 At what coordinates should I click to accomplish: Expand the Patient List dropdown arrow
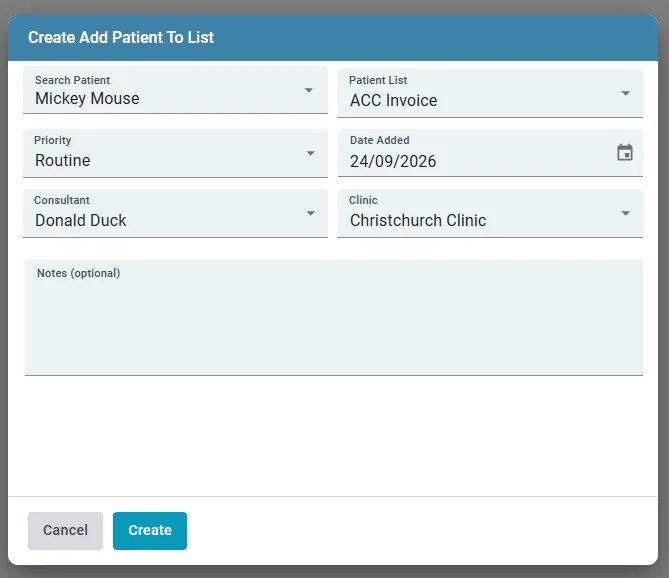point(625,93)
